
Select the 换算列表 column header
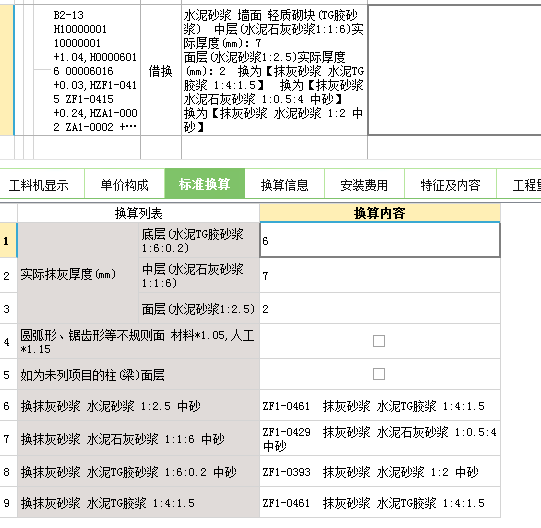tap(138, 213)
